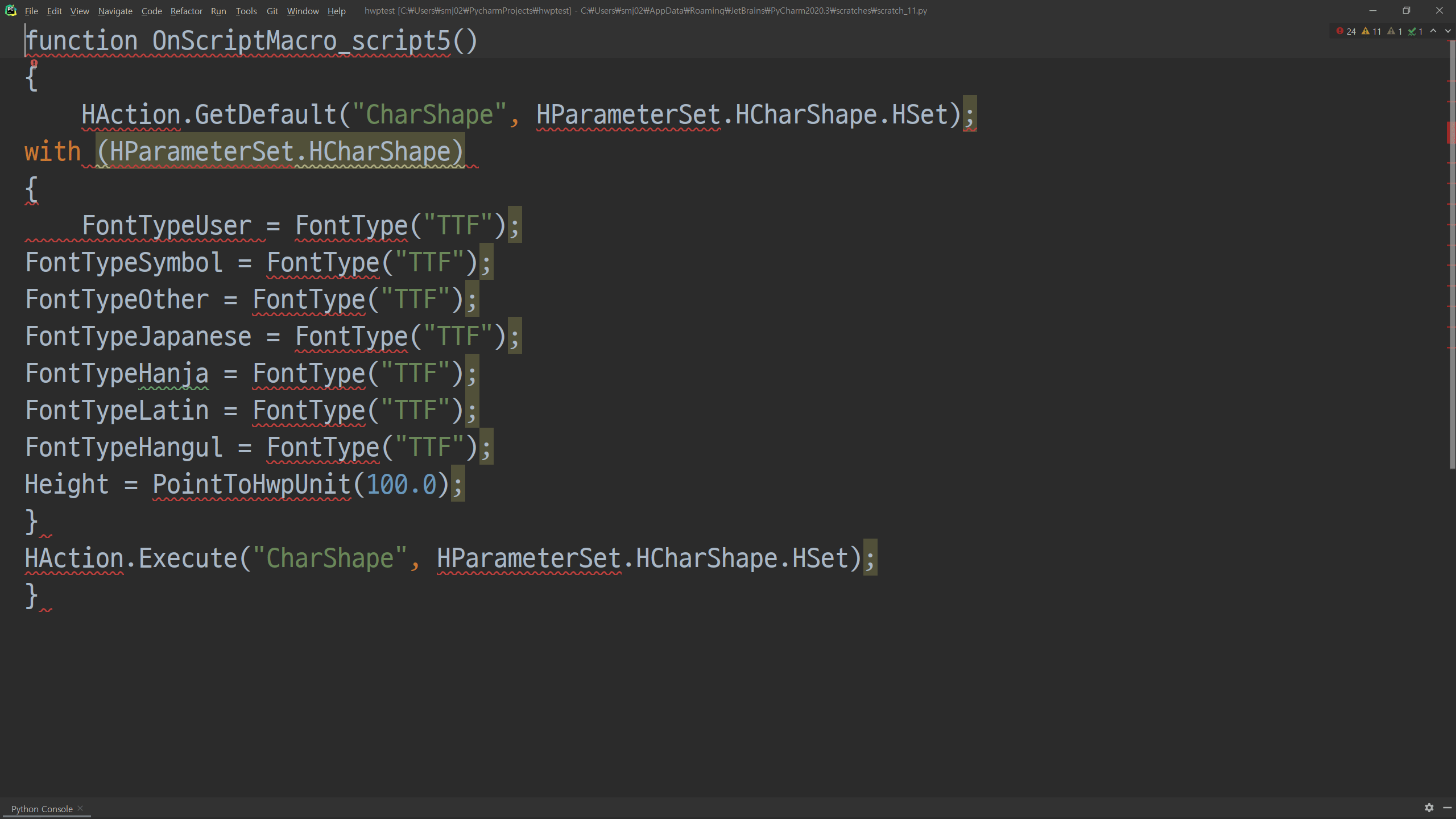
Task: Hide the Python Console panel
Action: pyautogui.click(x=1447, y=808)
